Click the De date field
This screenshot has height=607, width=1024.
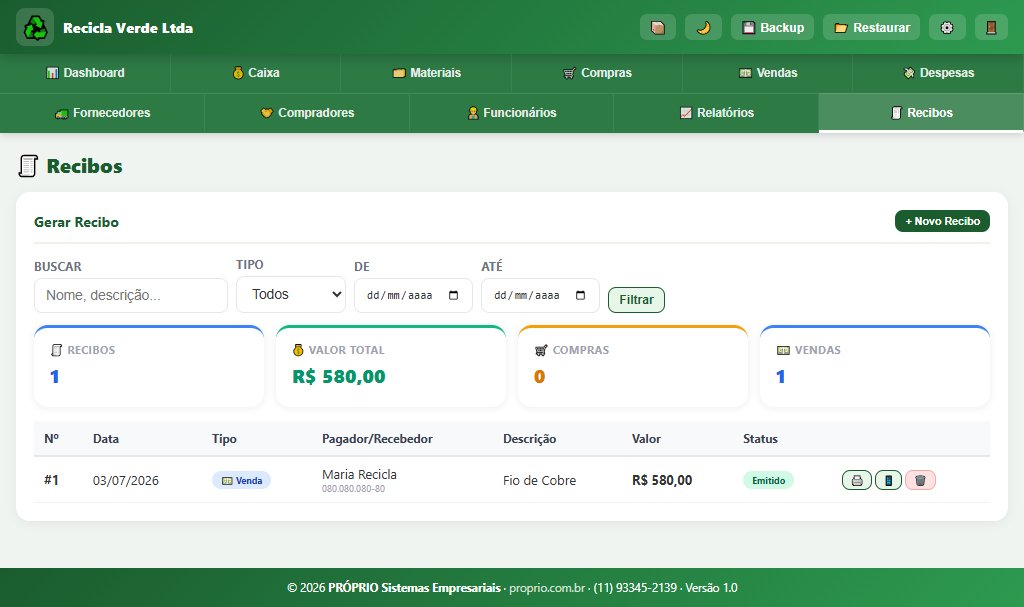tap(413, 295)
